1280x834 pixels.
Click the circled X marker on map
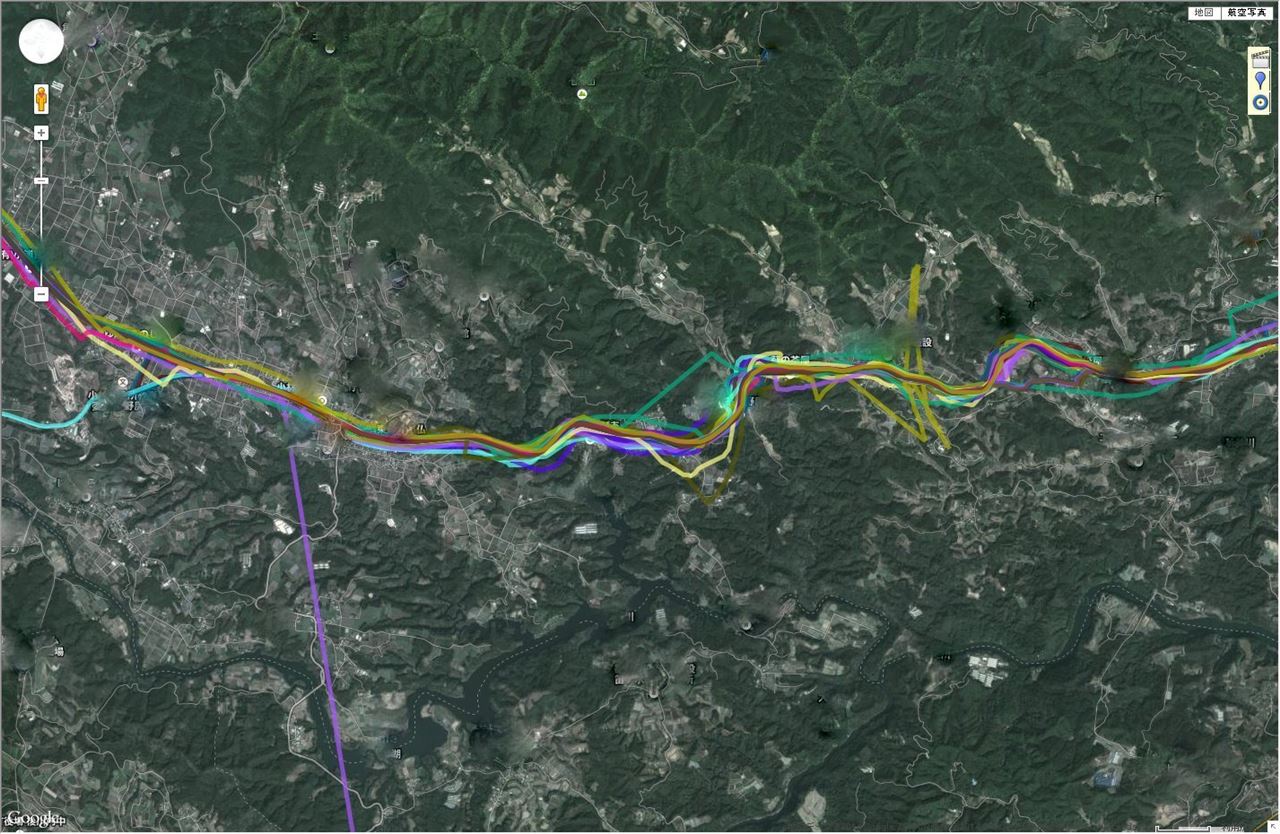point(123,381)
